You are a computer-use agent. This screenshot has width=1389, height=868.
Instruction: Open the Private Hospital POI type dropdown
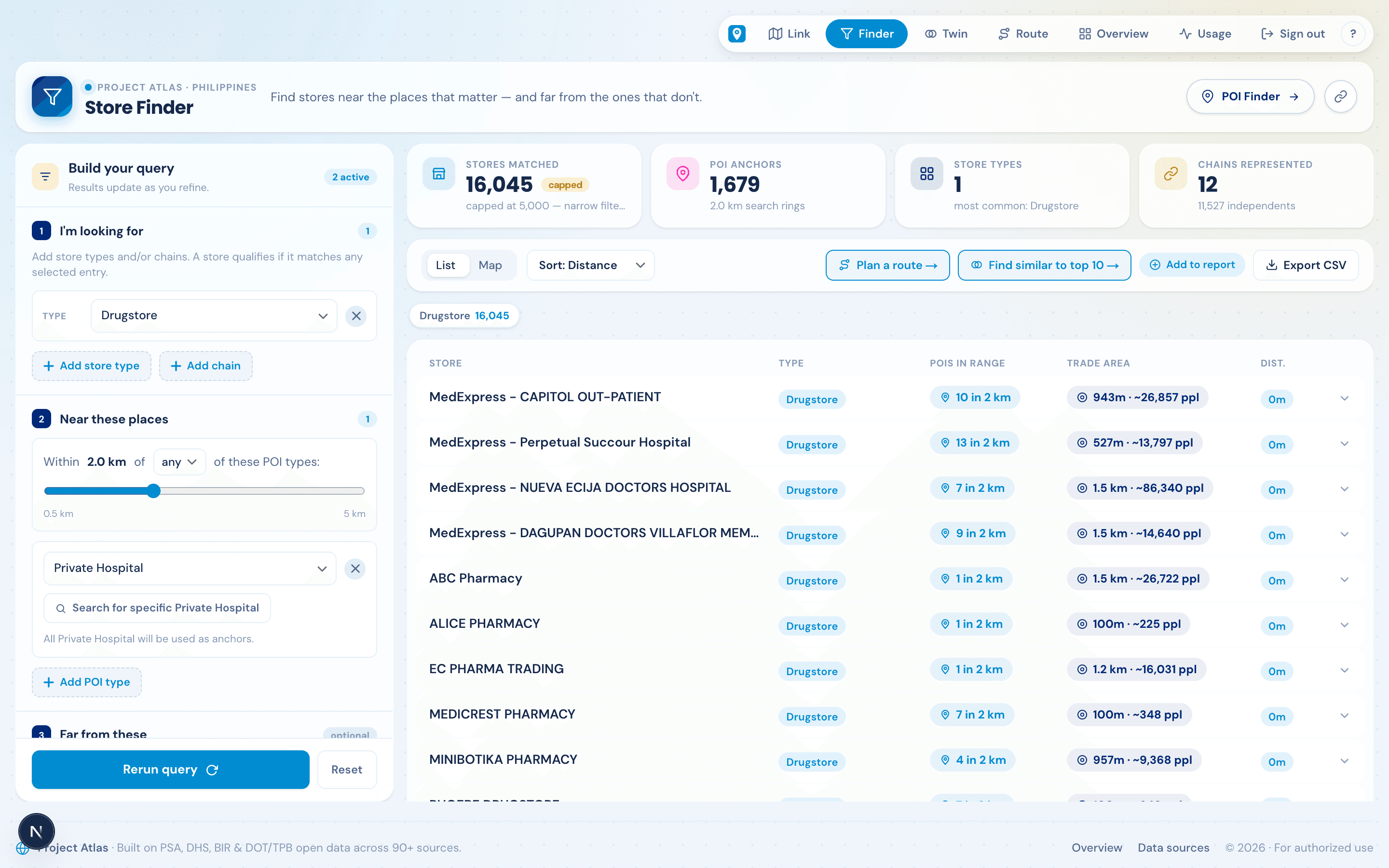coord(190,569)
